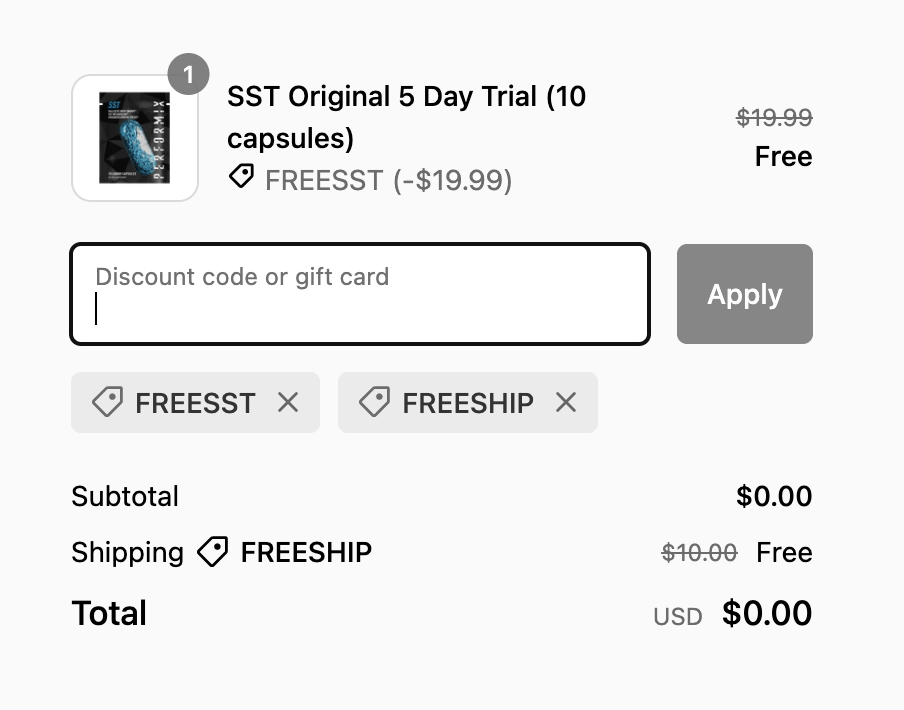Click the tag icon in the FREESST chip

[x=107, y=402]
